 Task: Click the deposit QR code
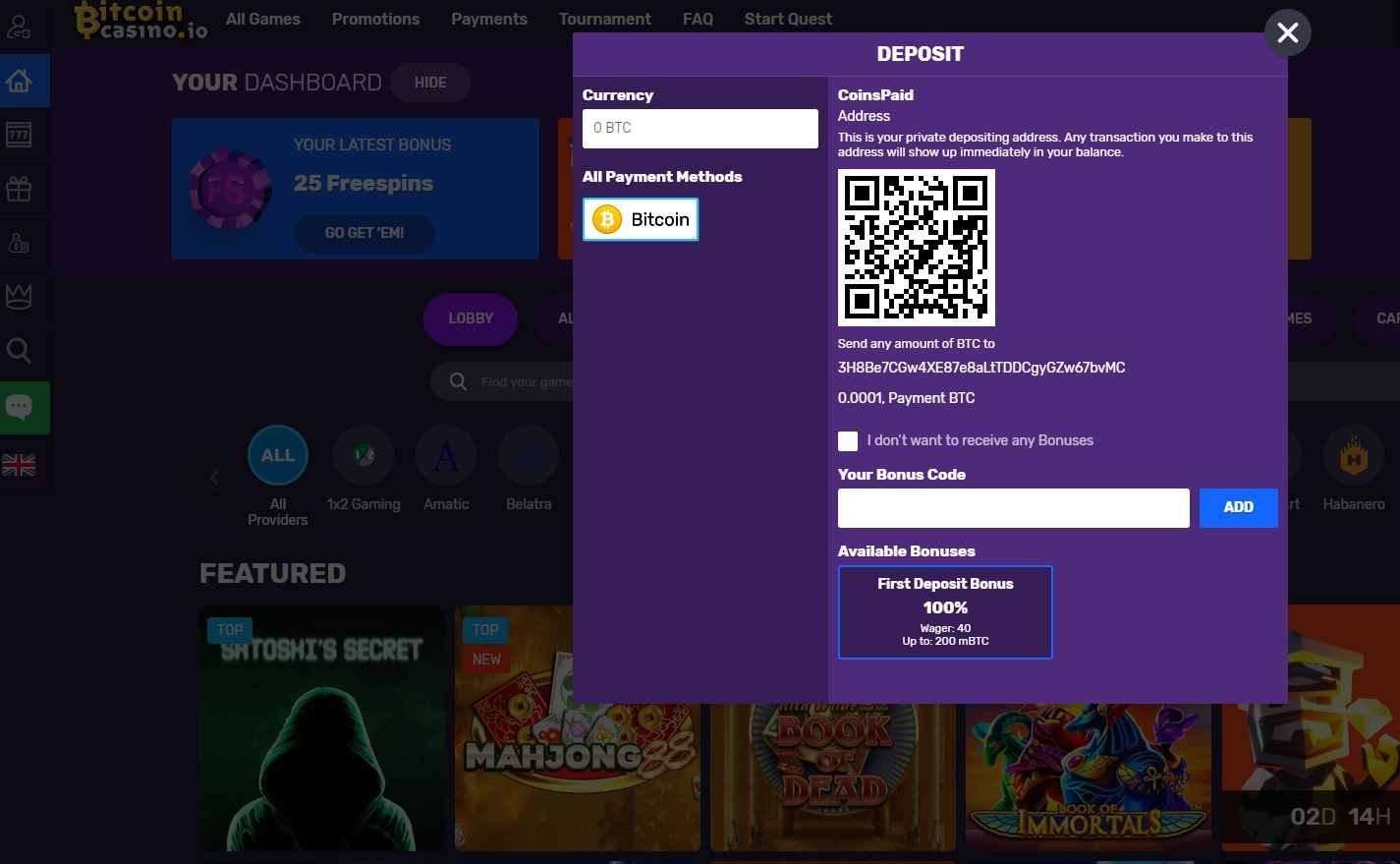click(x=916, y=248)
